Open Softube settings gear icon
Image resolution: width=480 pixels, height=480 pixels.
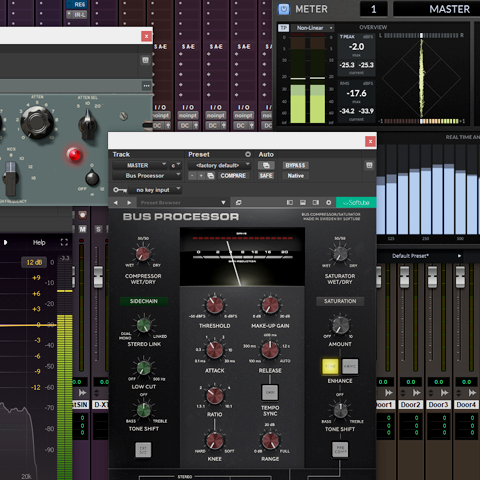(329, 203)
